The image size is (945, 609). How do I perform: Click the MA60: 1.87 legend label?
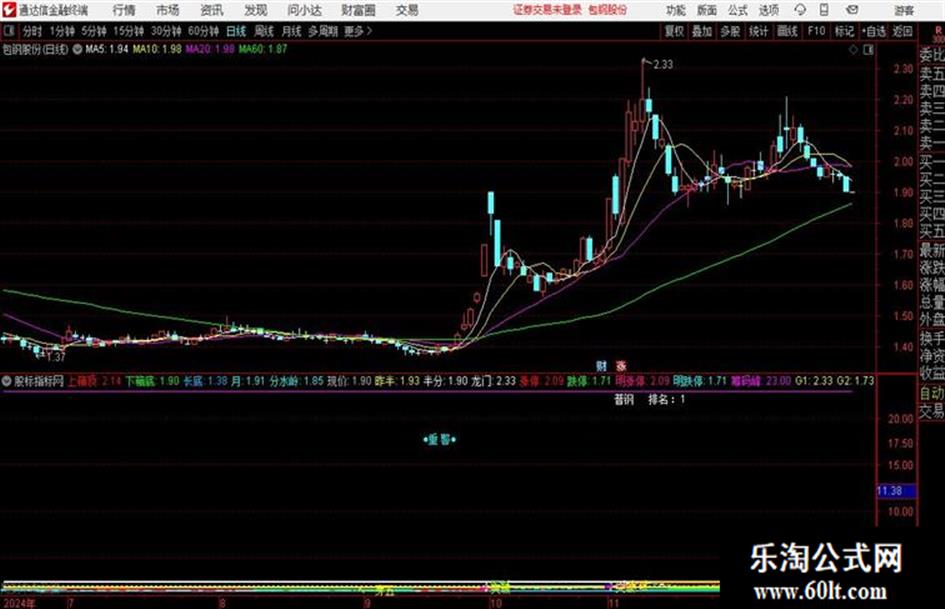[263, 49]
